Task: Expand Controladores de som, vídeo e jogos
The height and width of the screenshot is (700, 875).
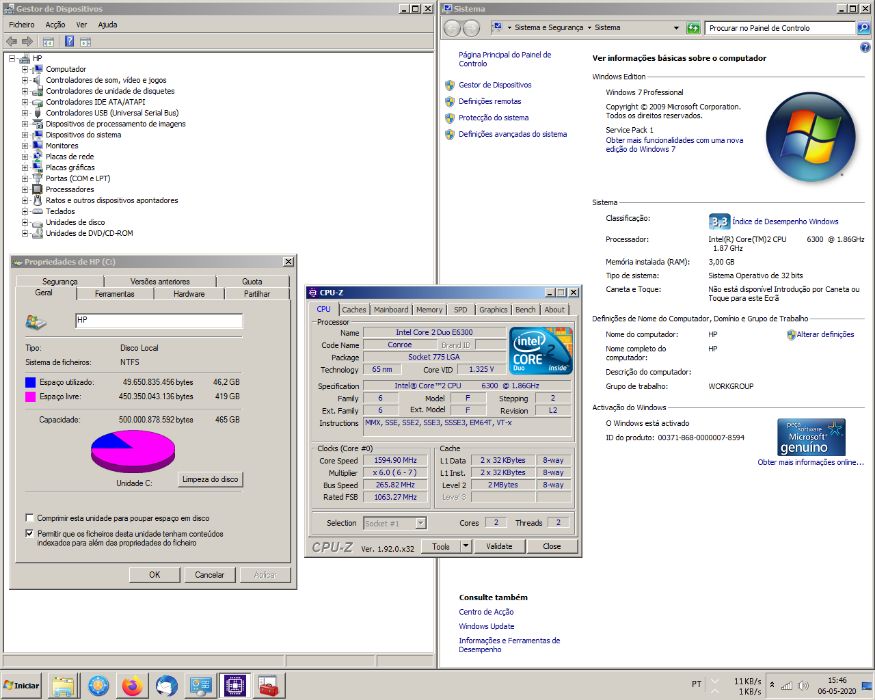Action: tap(25, 80)
